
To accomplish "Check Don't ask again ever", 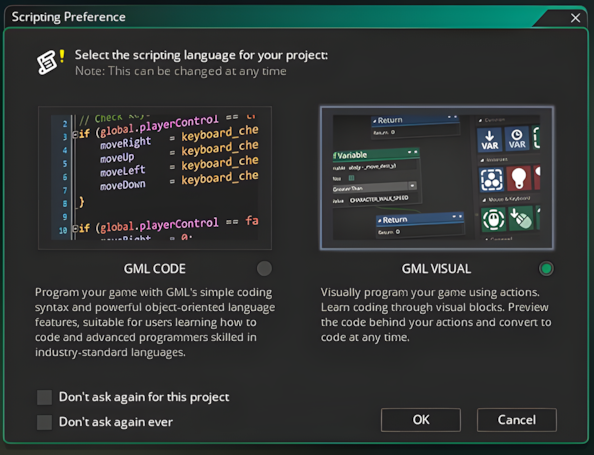I will [44, 422].
